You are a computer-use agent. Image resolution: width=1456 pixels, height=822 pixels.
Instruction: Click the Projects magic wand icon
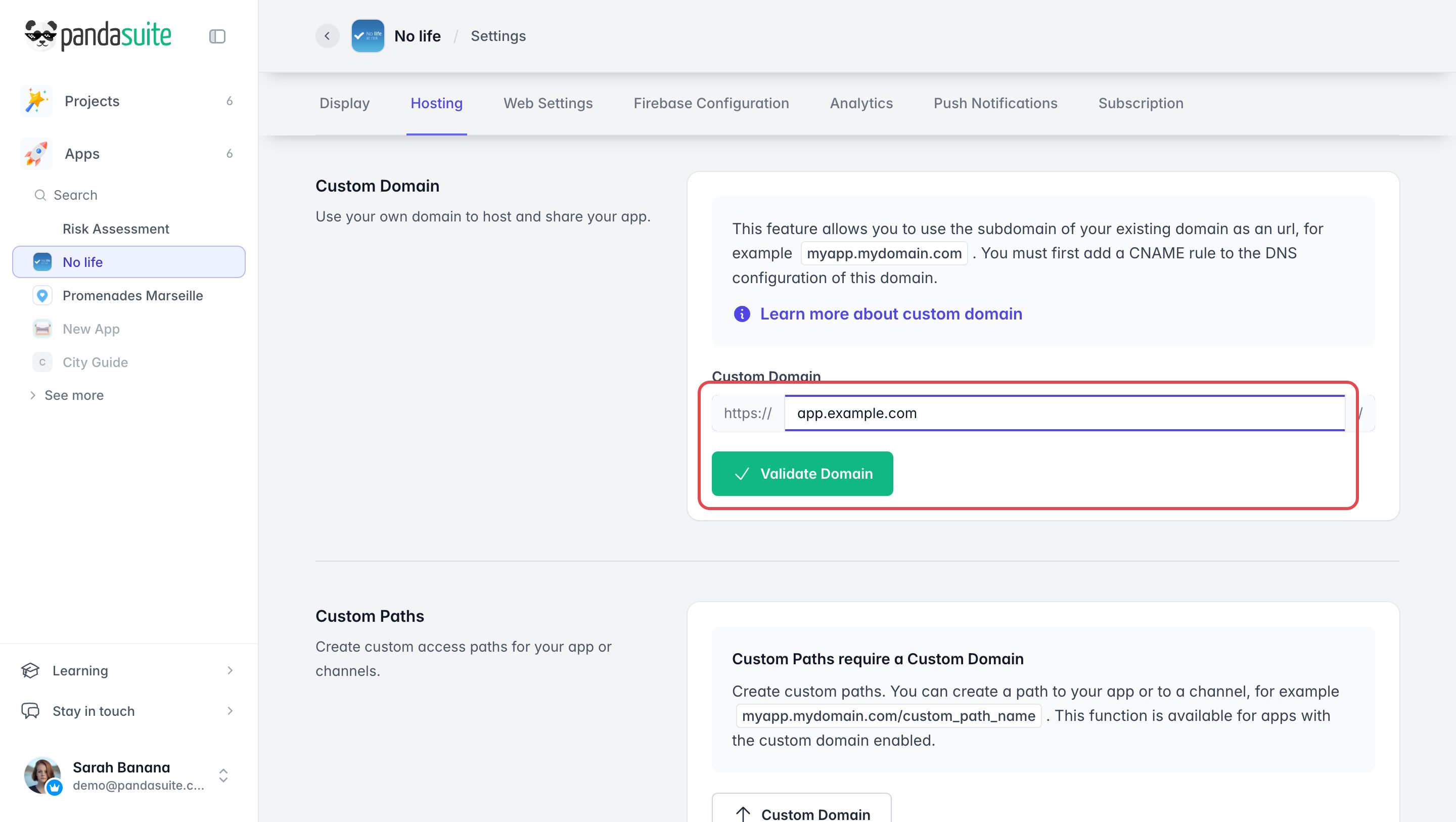click(36, 101)
